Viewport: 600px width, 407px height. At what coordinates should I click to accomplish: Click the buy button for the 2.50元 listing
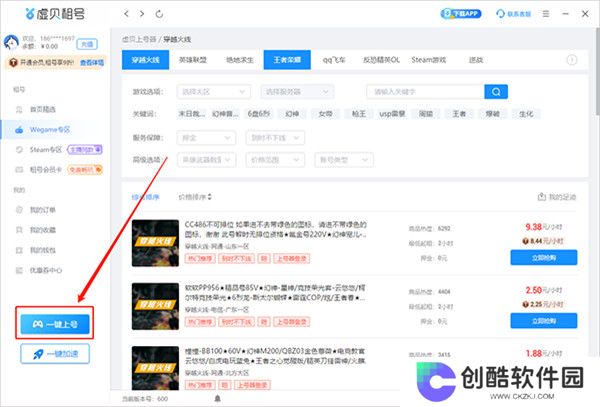544,321
